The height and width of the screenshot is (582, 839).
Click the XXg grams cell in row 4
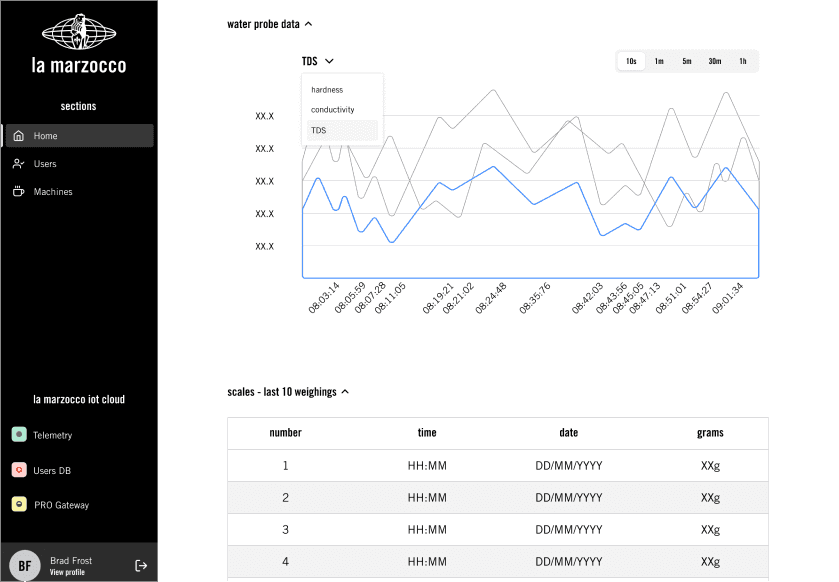point(711,562)
